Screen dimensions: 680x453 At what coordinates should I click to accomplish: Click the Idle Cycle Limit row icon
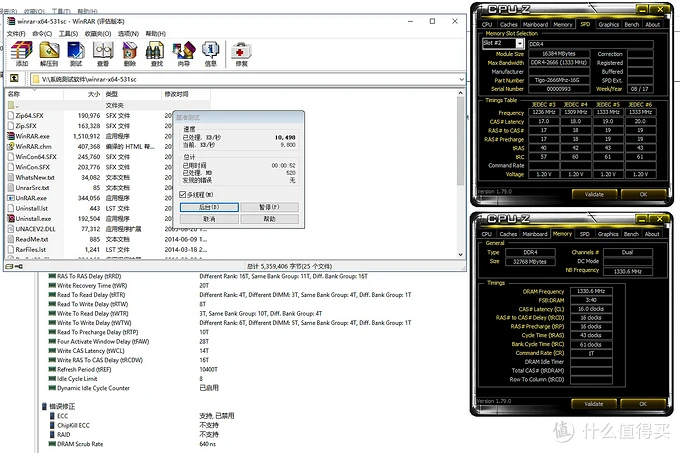52,378
